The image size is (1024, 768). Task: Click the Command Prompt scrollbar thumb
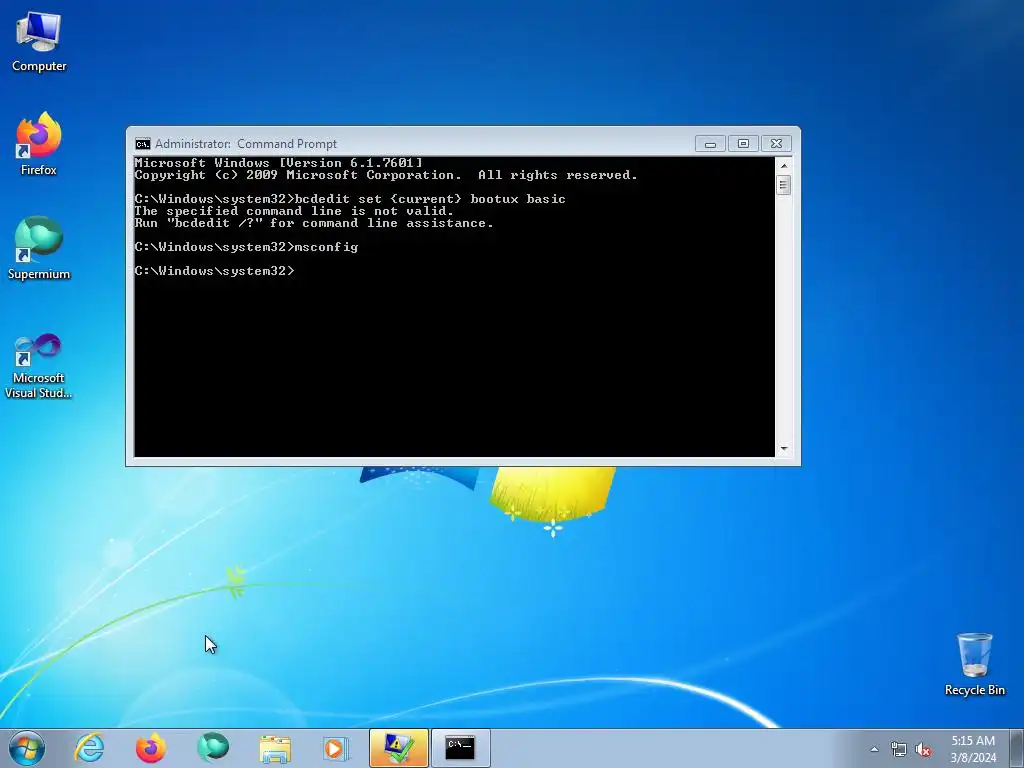pos(784,185)
